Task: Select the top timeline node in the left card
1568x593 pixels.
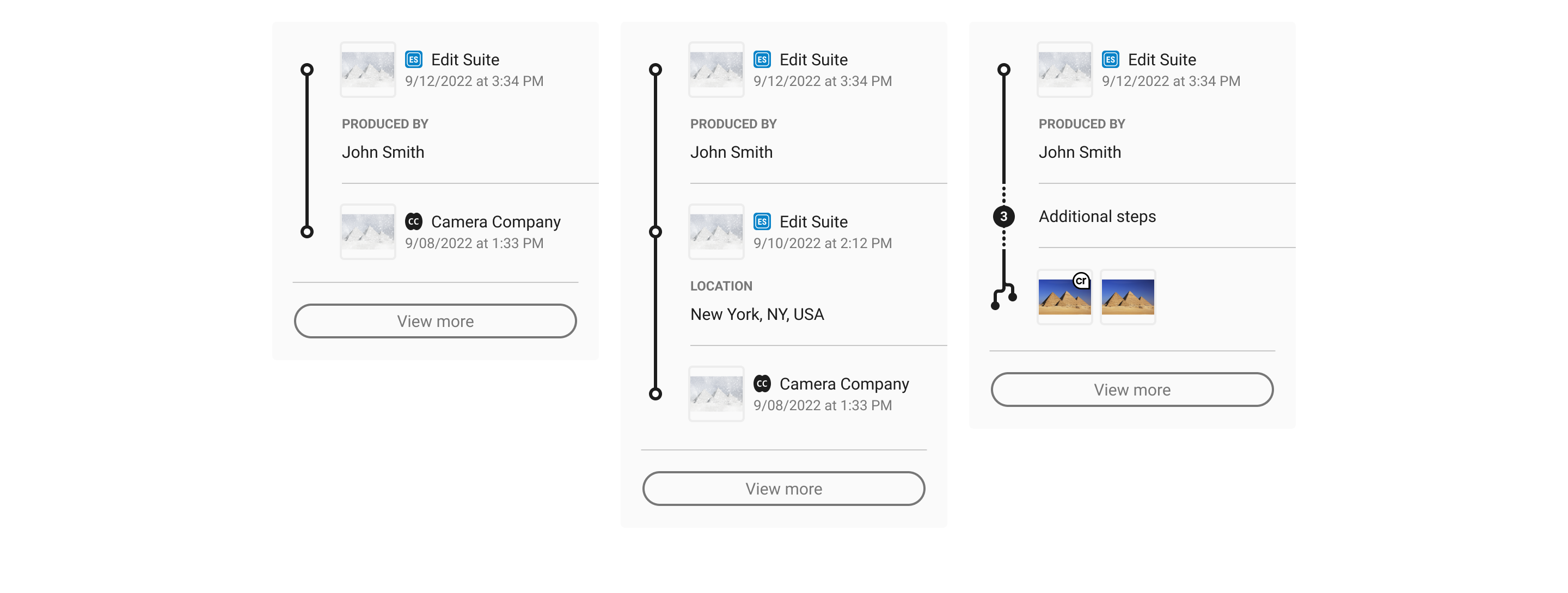Action: (x=307, y=70)
